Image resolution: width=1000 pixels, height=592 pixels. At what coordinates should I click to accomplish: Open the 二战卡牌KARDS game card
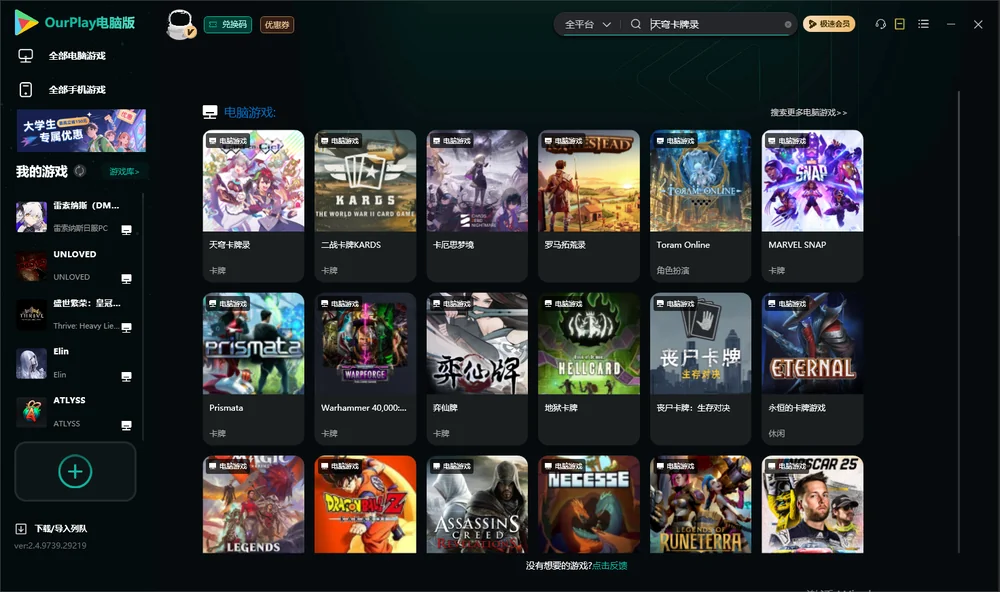coord(365,205)
